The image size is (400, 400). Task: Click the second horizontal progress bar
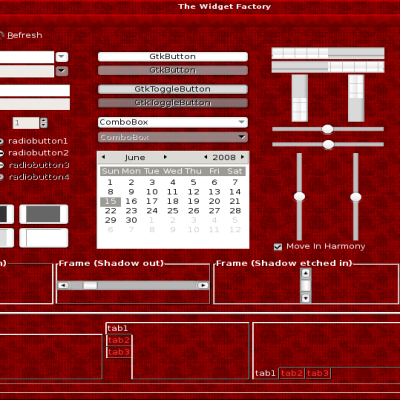328,67
